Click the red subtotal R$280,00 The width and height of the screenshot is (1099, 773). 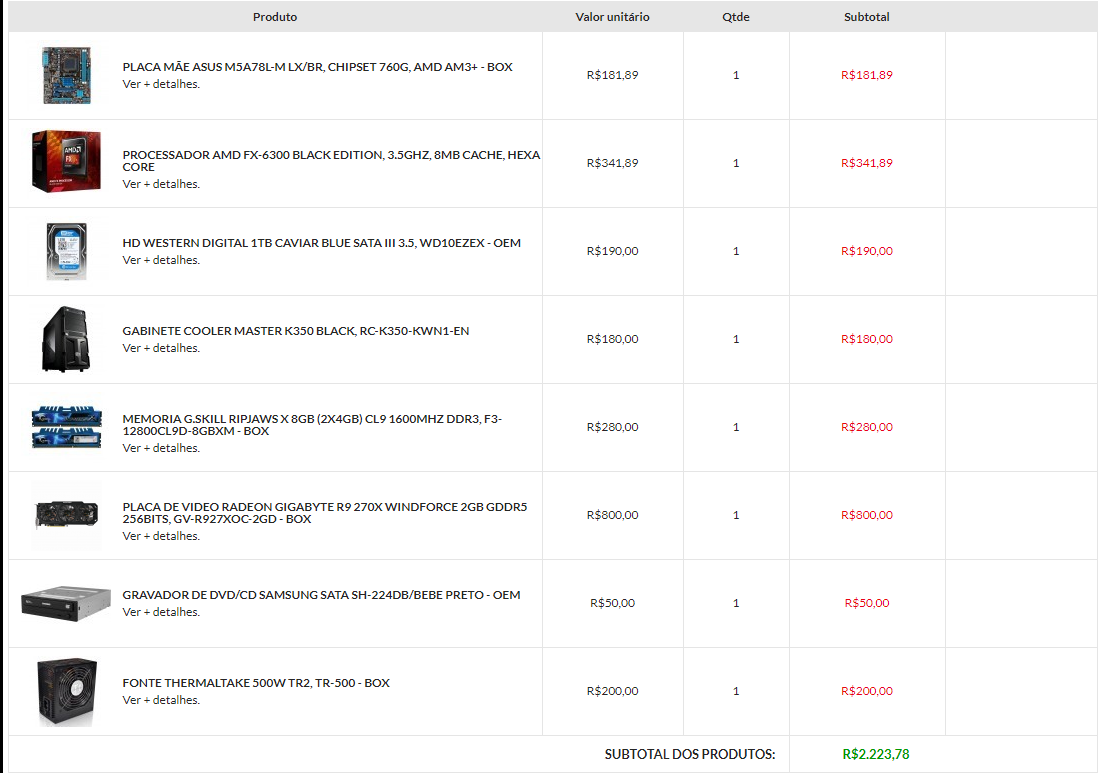tap(867, 427)
